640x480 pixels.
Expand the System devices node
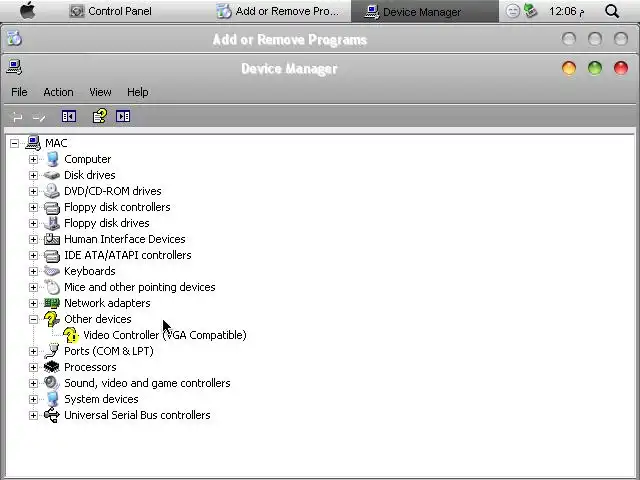[33, 399]
